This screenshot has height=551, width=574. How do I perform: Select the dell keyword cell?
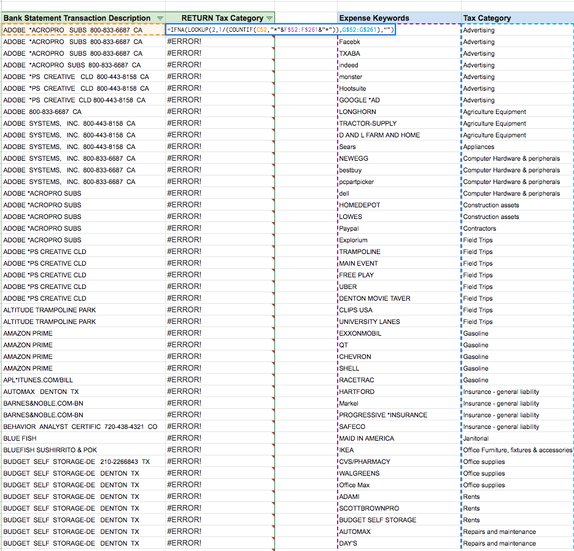tap(399, 193)
